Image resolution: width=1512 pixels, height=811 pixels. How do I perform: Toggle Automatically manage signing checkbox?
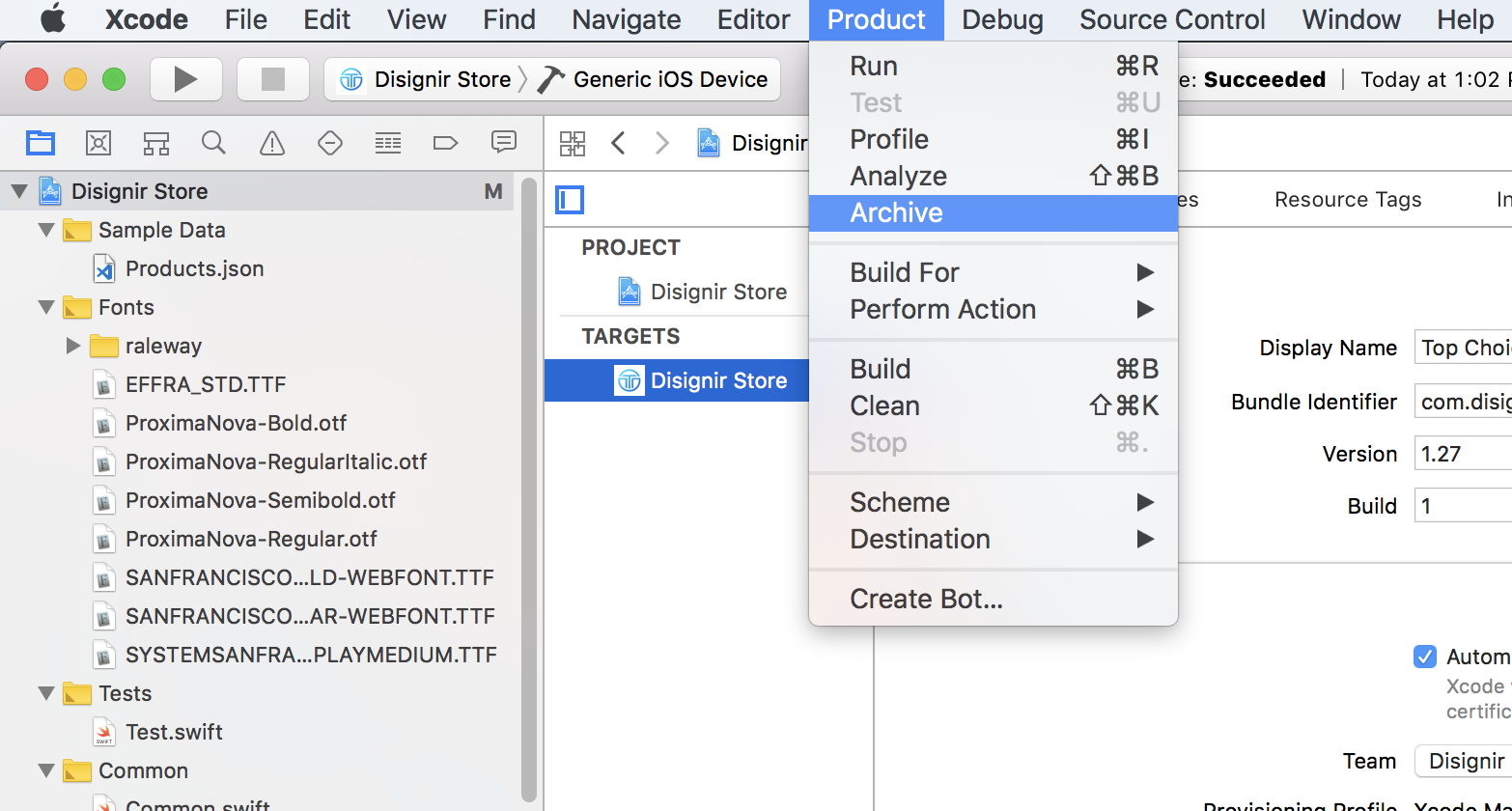click(1424, 657)
